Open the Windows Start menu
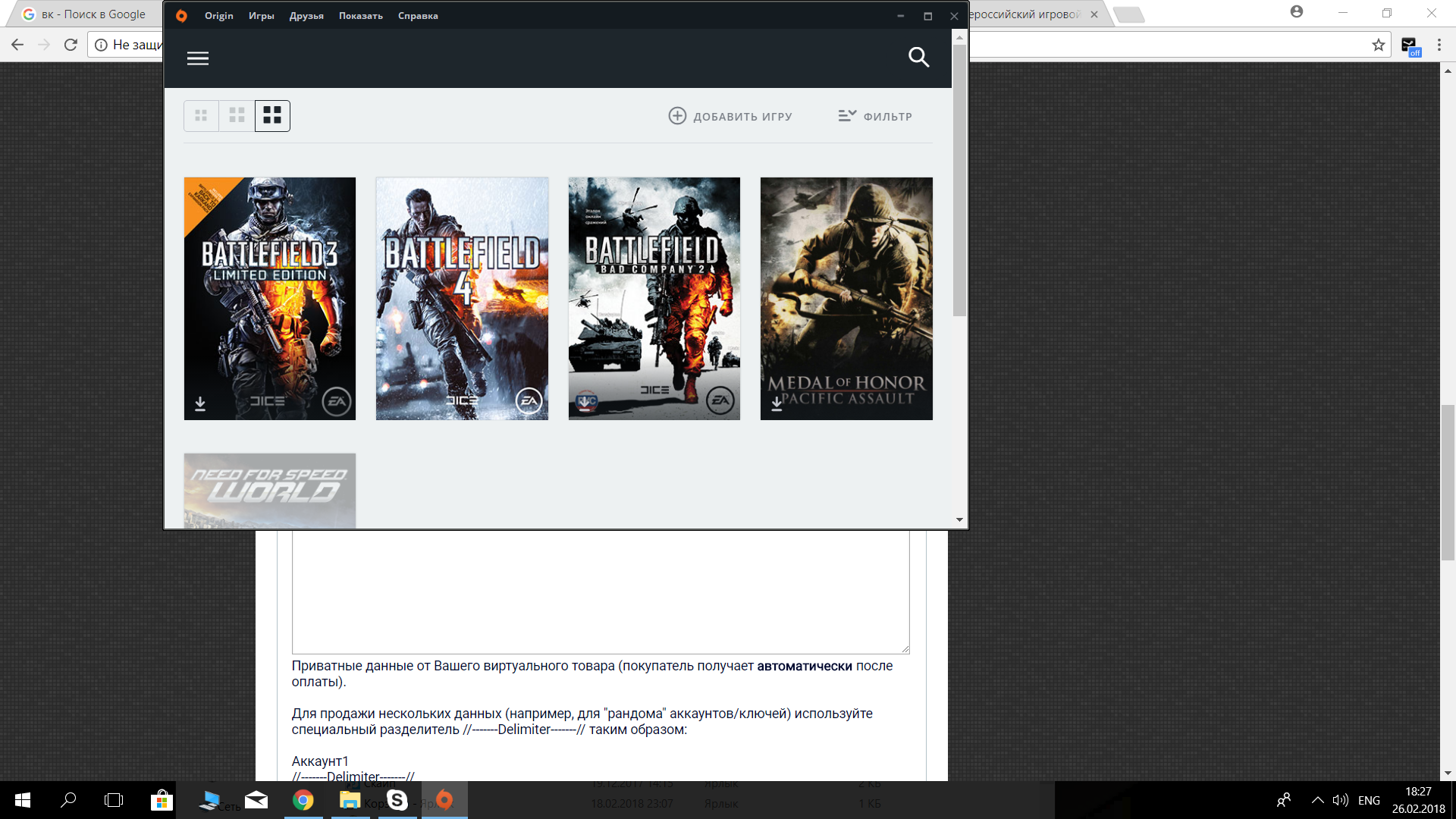Viewport: 1456px width, 819px height. (x=23, y=800)
